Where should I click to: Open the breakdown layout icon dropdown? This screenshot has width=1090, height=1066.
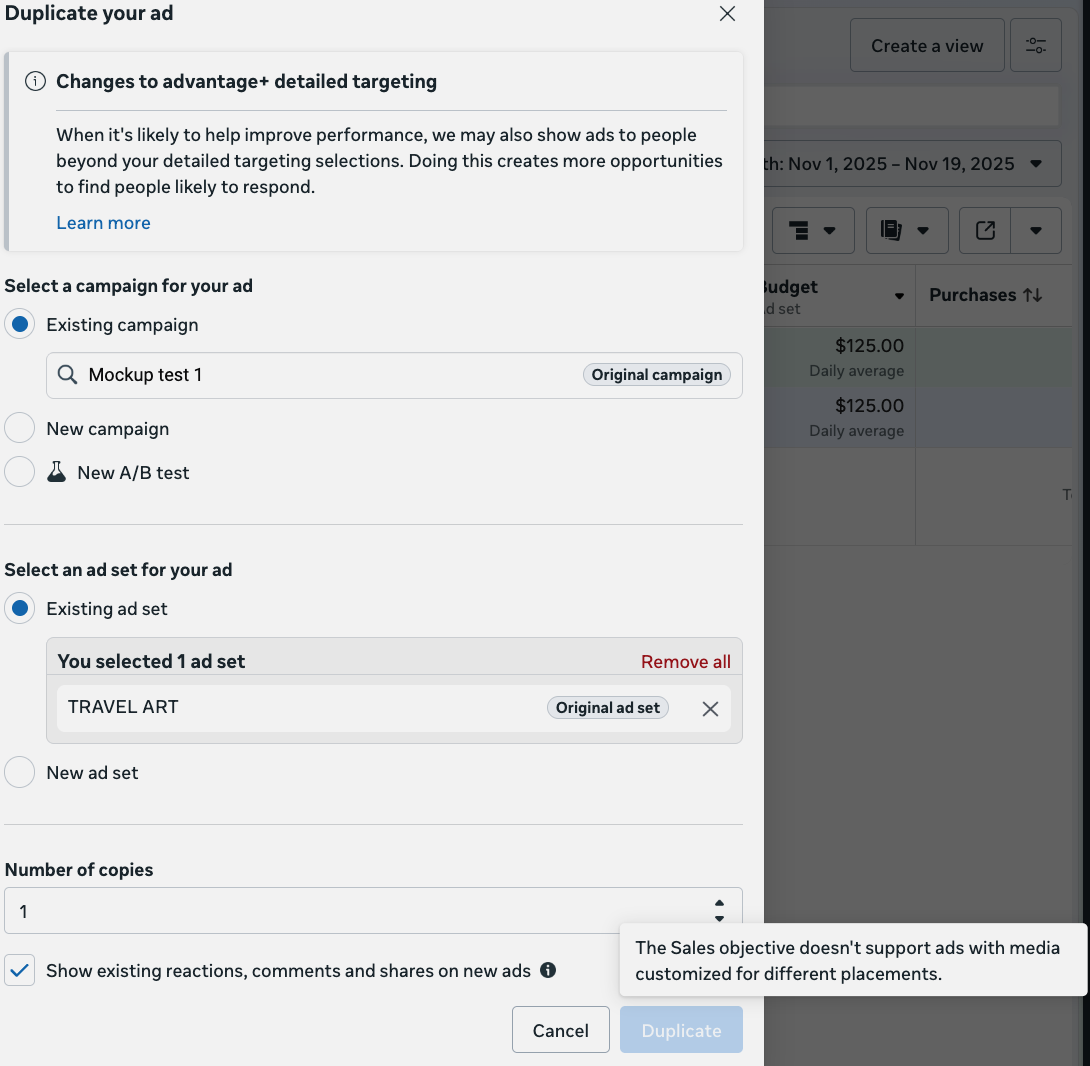pos(812,230)
